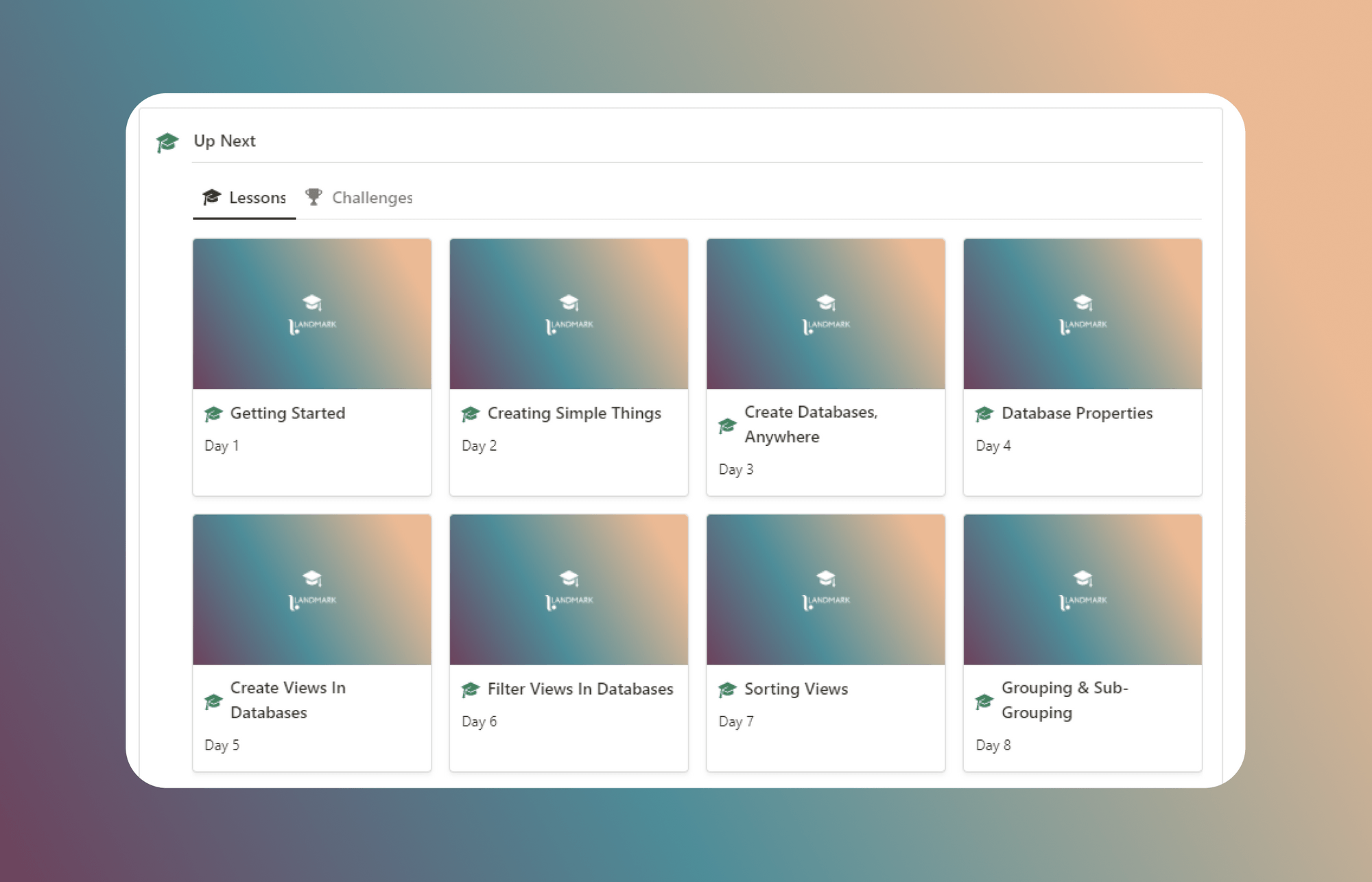Click the cap icon beside Sorting Views
The image size is (1372, 882).
click(727, 689)
